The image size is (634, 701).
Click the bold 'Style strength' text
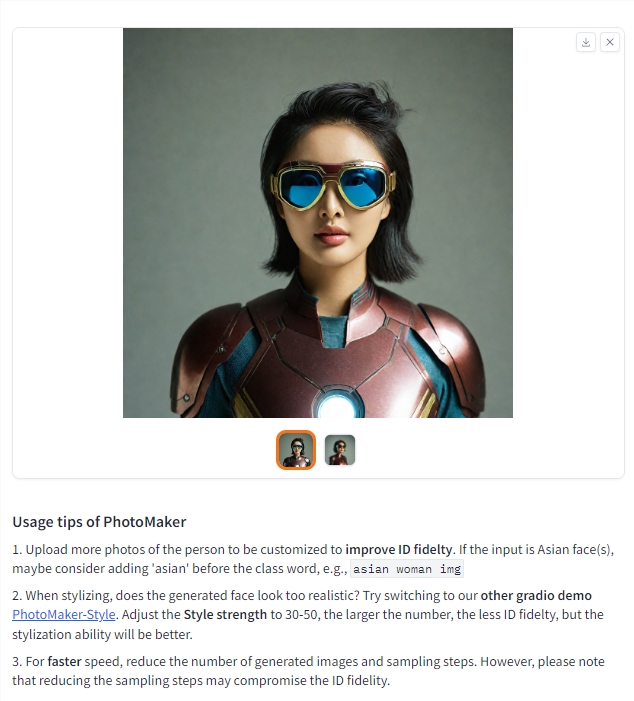point(225,615)
